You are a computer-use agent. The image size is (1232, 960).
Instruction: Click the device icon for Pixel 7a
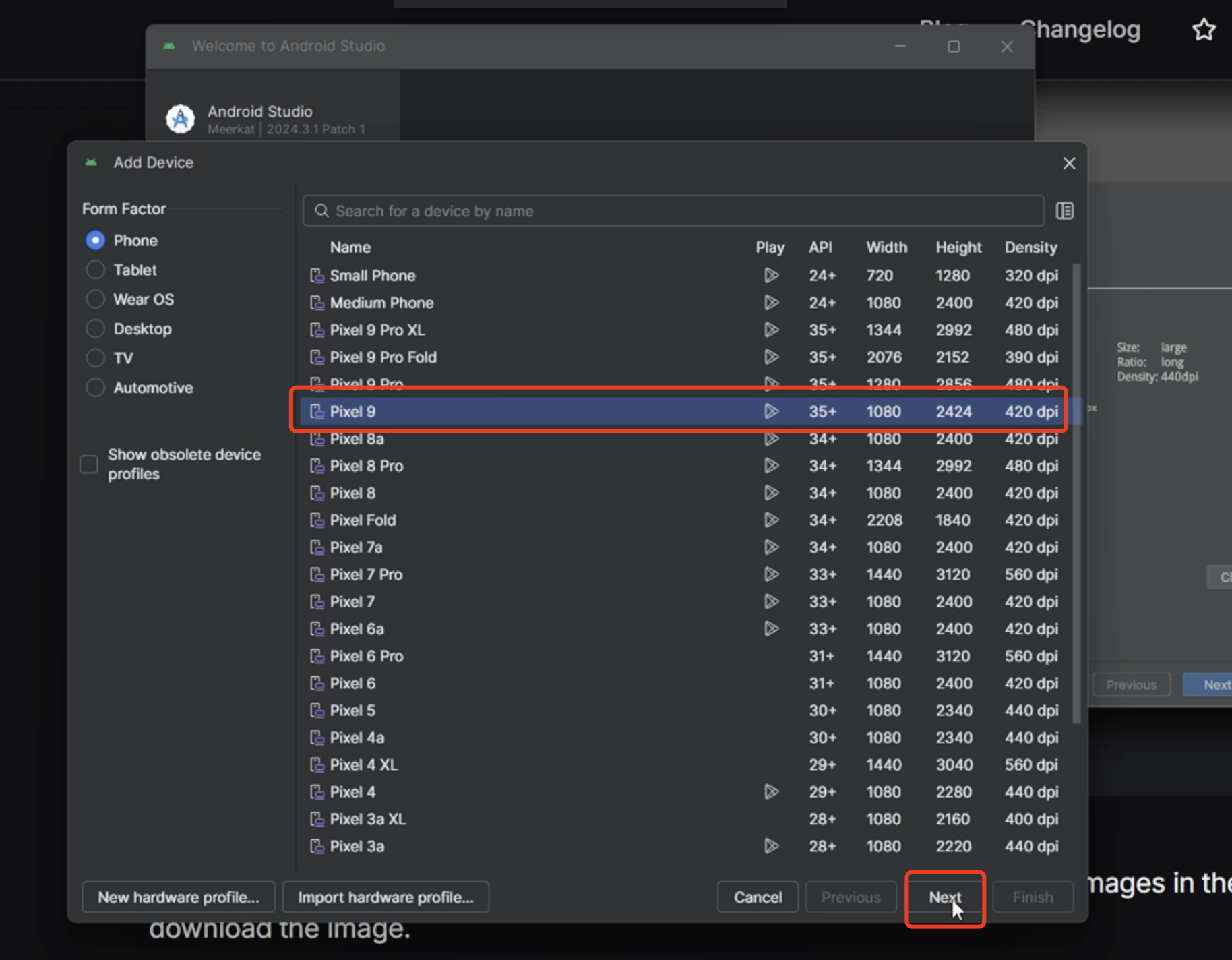[x=317, y=547]
